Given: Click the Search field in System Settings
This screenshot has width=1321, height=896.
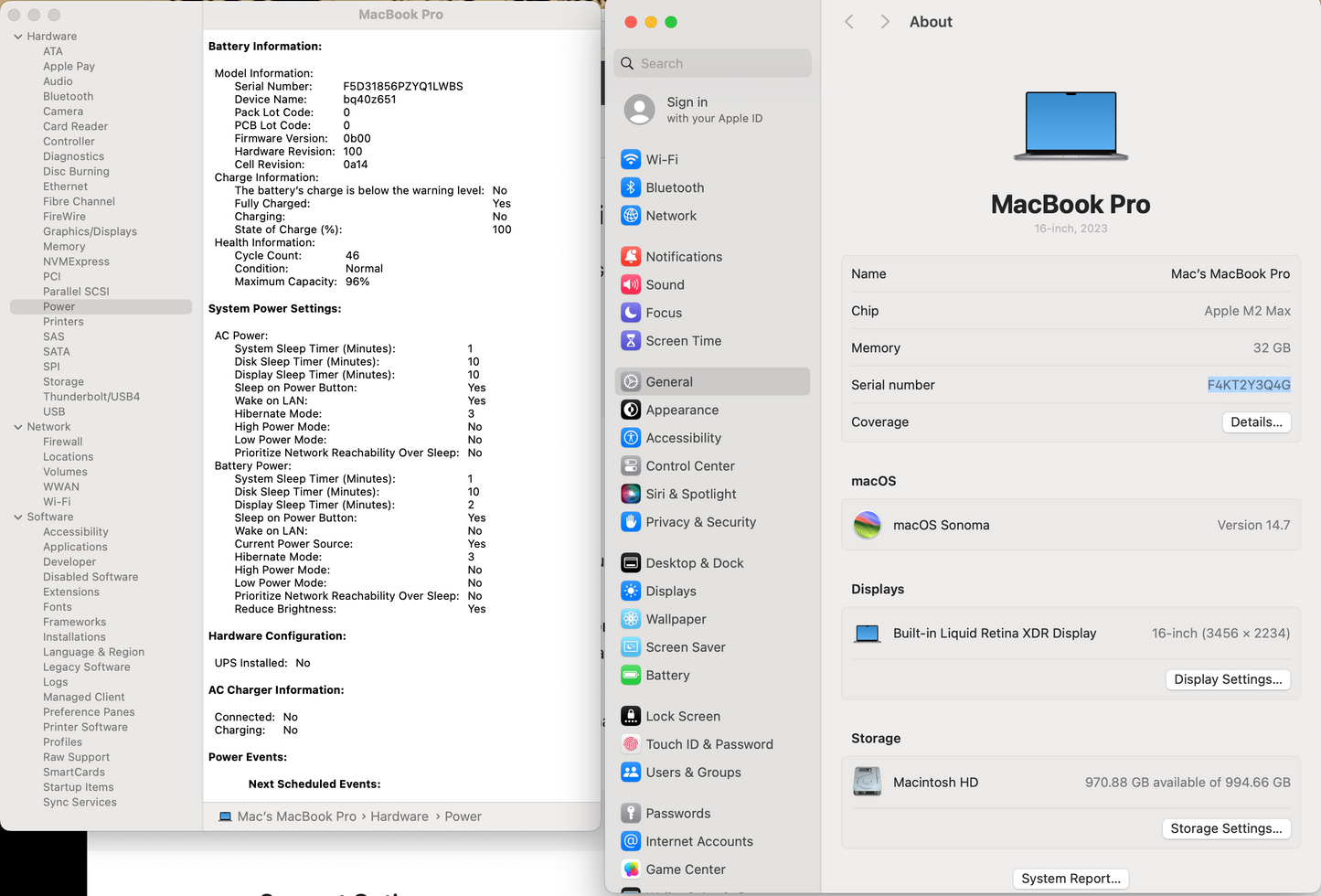Looking at the screenshot, I should coord(712,63).
